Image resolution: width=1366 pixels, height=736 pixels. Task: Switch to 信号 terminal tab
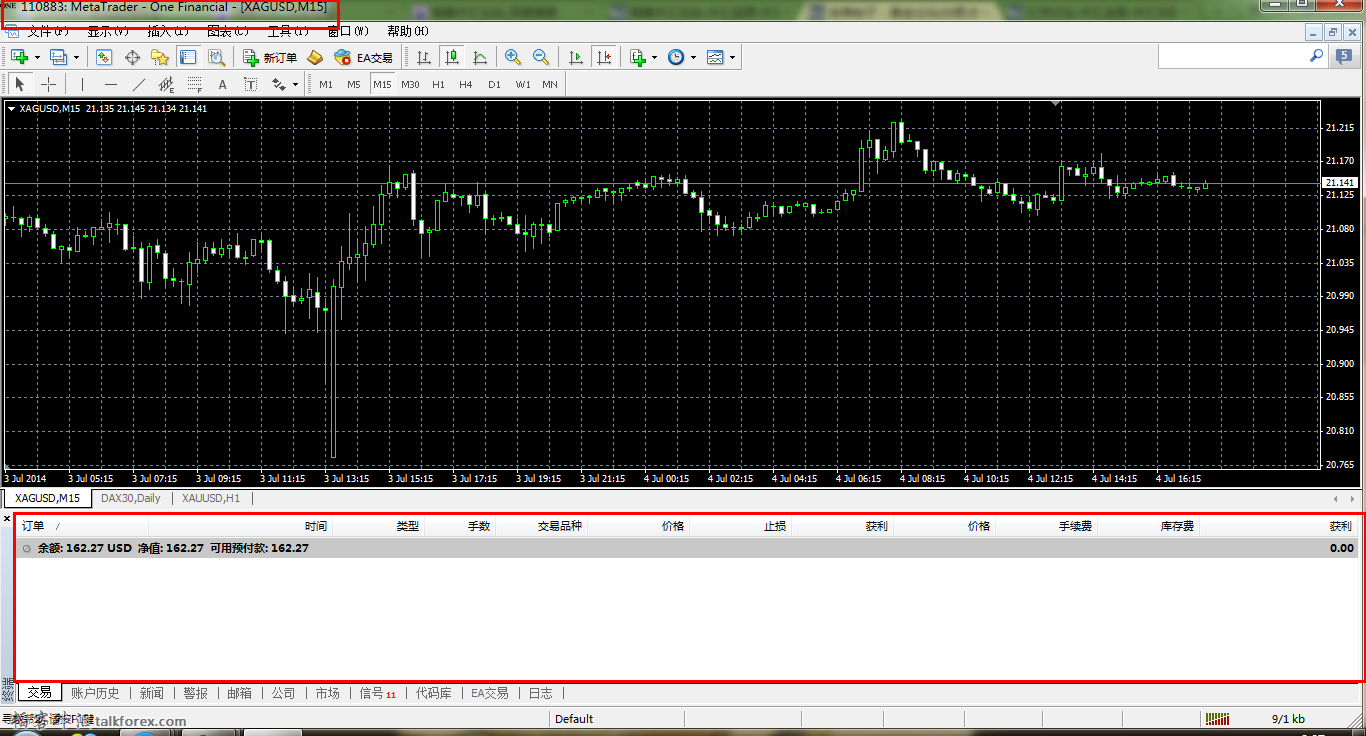click(377, 693)
